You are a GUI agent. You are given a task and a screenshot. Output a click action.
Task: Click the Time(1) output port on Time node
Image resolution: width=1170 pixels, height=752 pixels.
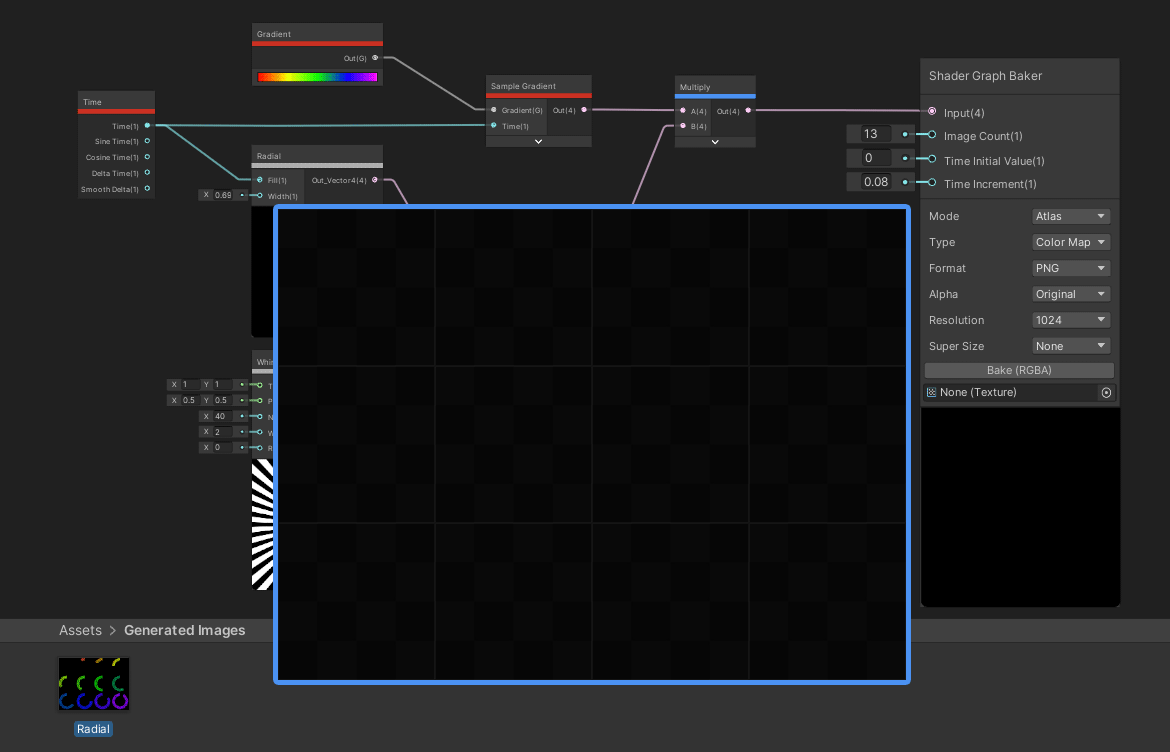point(147,126)
